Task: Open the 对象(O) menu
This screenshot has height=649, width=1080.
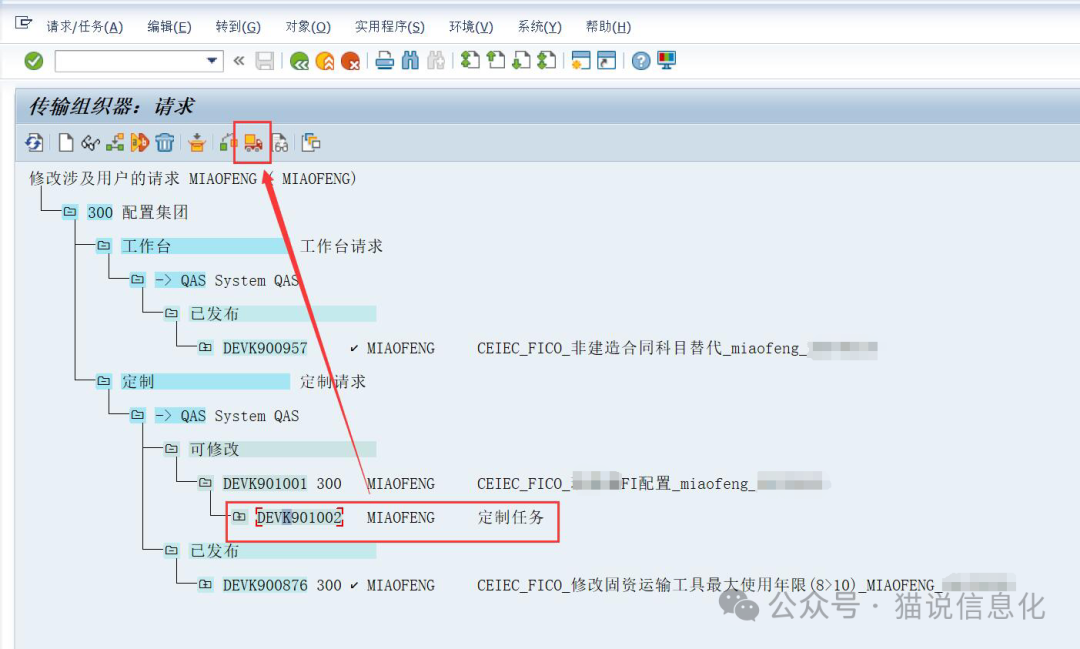Action: (x=308, y=27)
